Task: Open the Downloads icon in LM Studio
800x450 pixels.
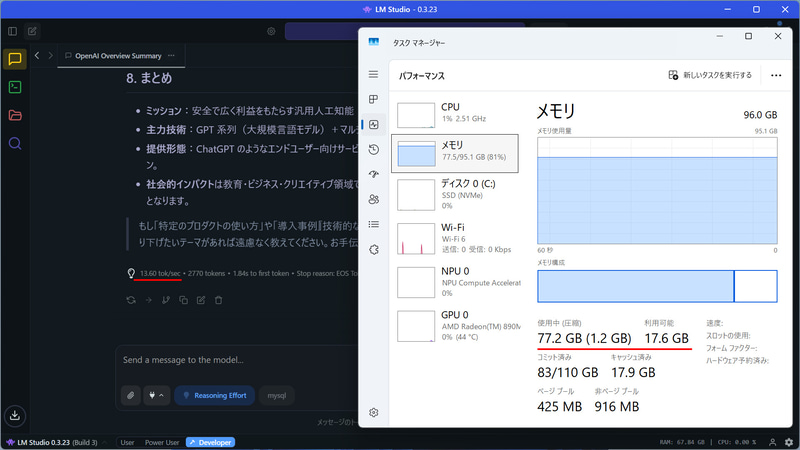Action: click(x=15, y=415)
